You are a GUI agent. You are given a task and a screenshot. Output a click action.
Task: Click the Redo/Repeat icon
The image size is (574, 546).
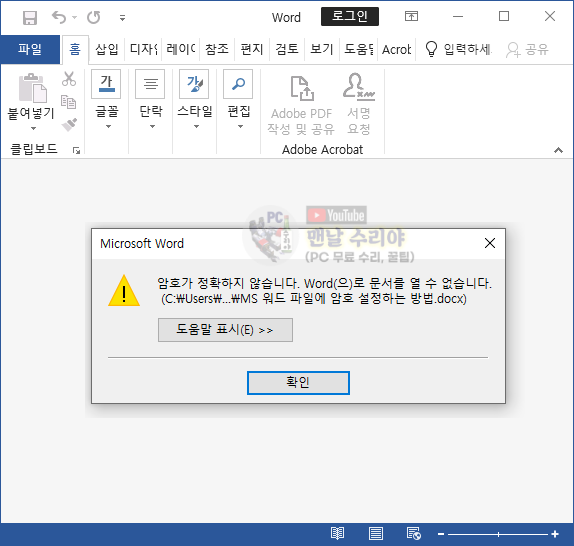click(94, 17)
